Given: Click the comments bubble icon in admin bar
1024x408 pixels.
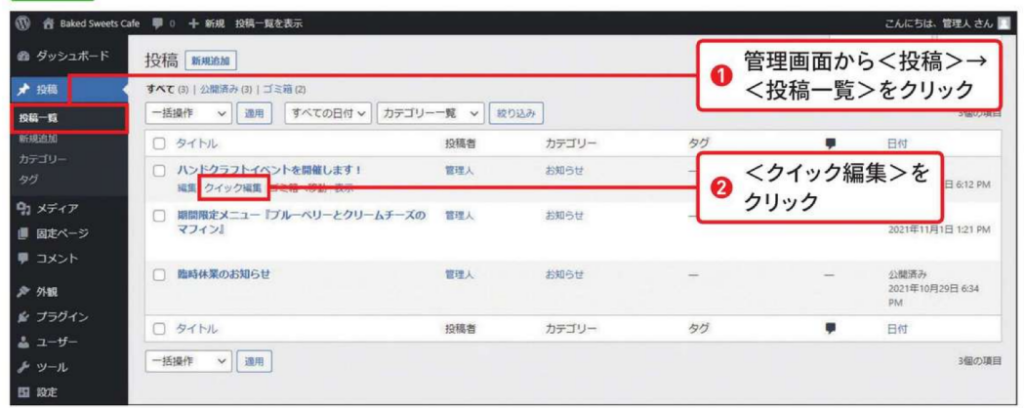Looking at the screenshot, I should (x=158, y=22).
